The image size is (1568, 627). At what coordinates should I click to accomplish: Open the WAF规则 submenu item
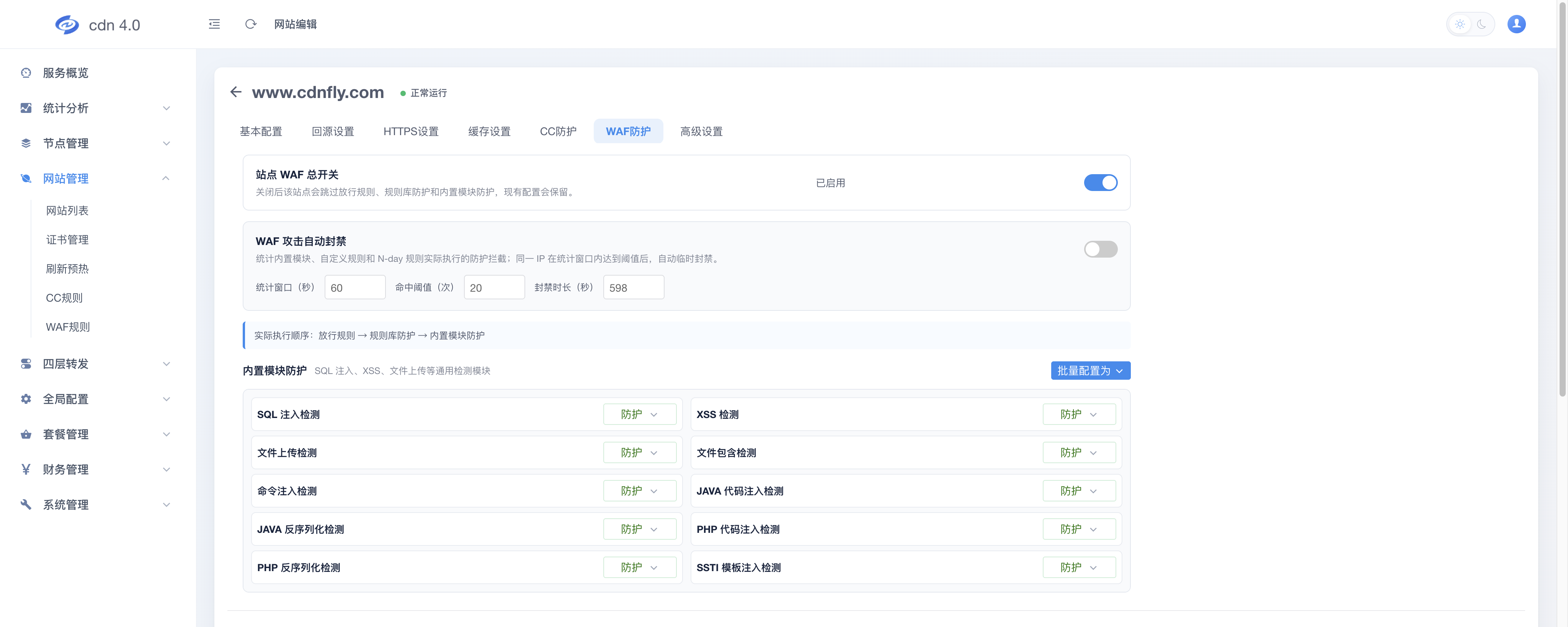(67, 328)
